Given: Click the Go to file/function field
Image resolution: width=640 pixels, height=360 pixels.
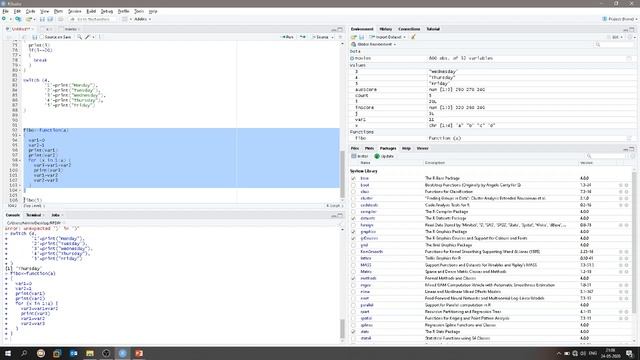Looking at the screenshot, I should coord(92,19).
